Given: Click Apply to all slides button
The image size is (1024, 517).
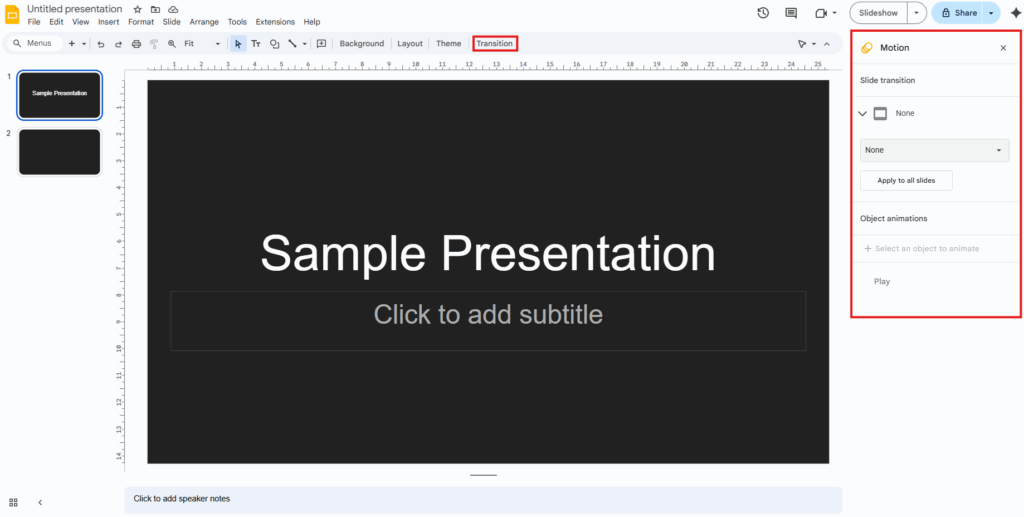Looking at the screenshot, I should (906, 181).
